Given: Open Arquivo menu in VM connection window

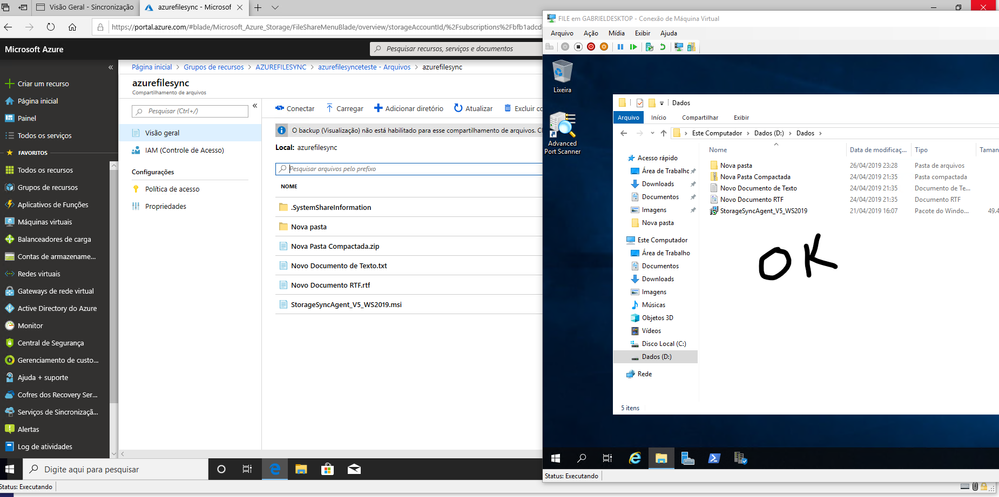Looking at the screenshot, I should (562, 32).
